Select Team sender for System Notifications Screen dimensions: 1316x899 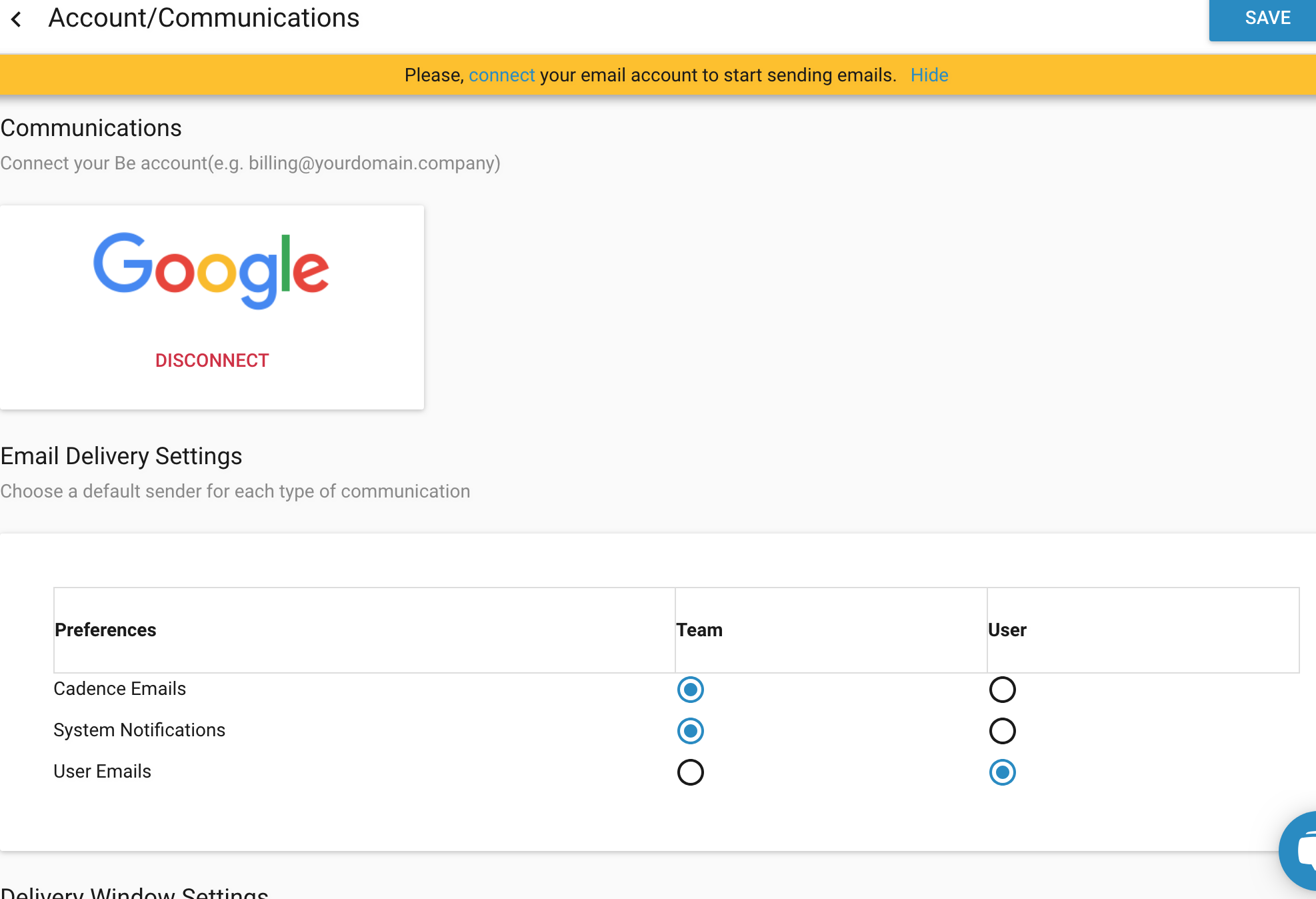(691, 731)
